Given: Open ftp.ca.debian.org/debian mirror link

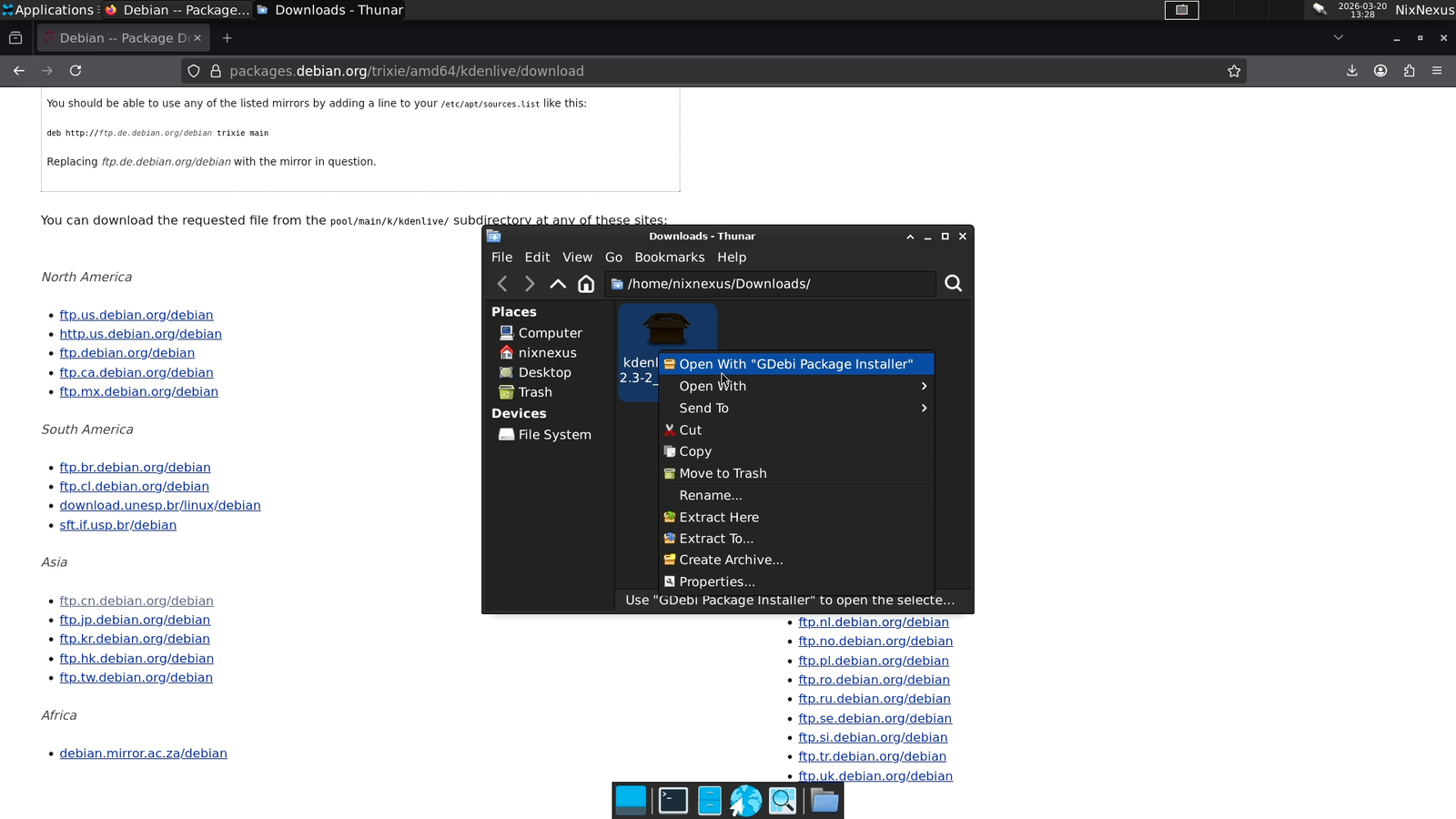Looking at the screenshot, I should 136,372.
